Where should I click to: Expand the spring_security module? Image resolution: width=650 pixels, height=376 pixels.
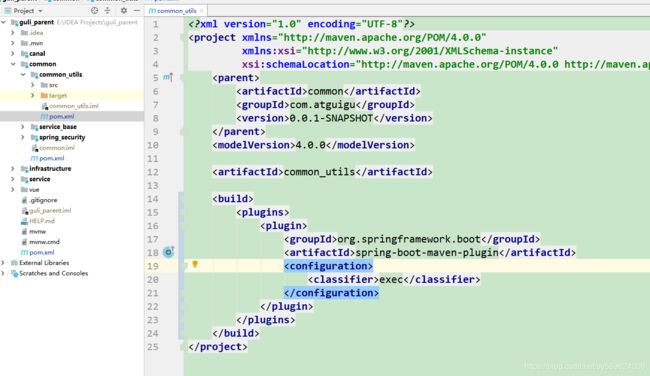[x=23, y=137]
